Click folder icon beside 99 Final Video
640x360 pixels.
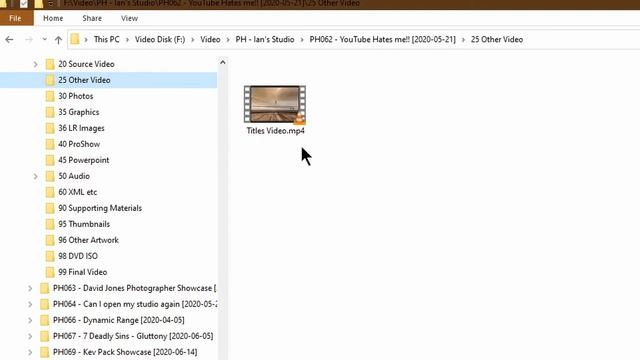point(50,272)
